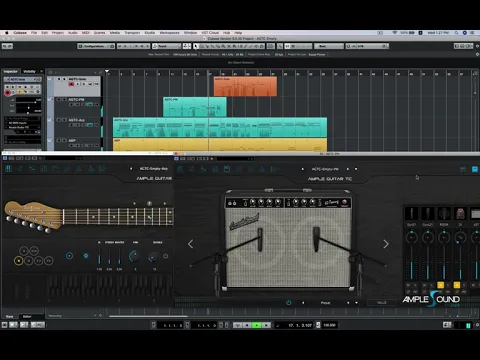The image size is (480, 360).
Task: Click the Undo arrow in Cubase toolbar
Action: click(5, 46)
